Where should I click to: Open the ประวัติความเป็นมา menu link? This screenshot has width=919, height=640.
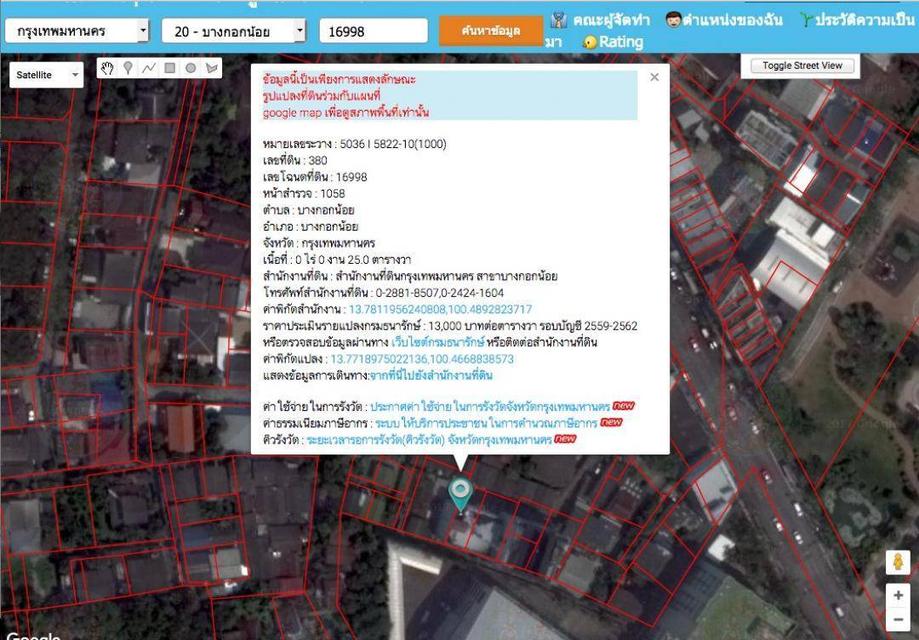point(865,20)
